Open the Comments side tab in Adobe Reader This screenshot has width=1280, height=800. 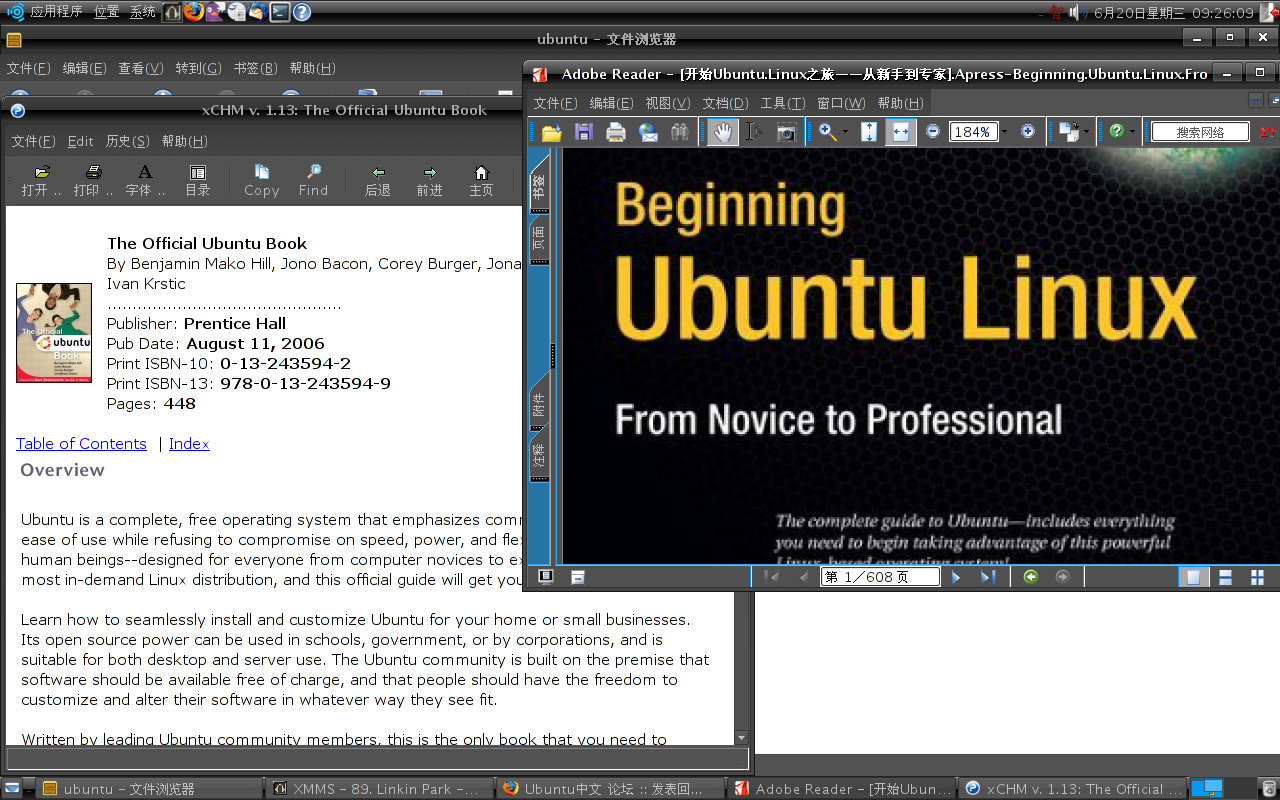point(539,456)
